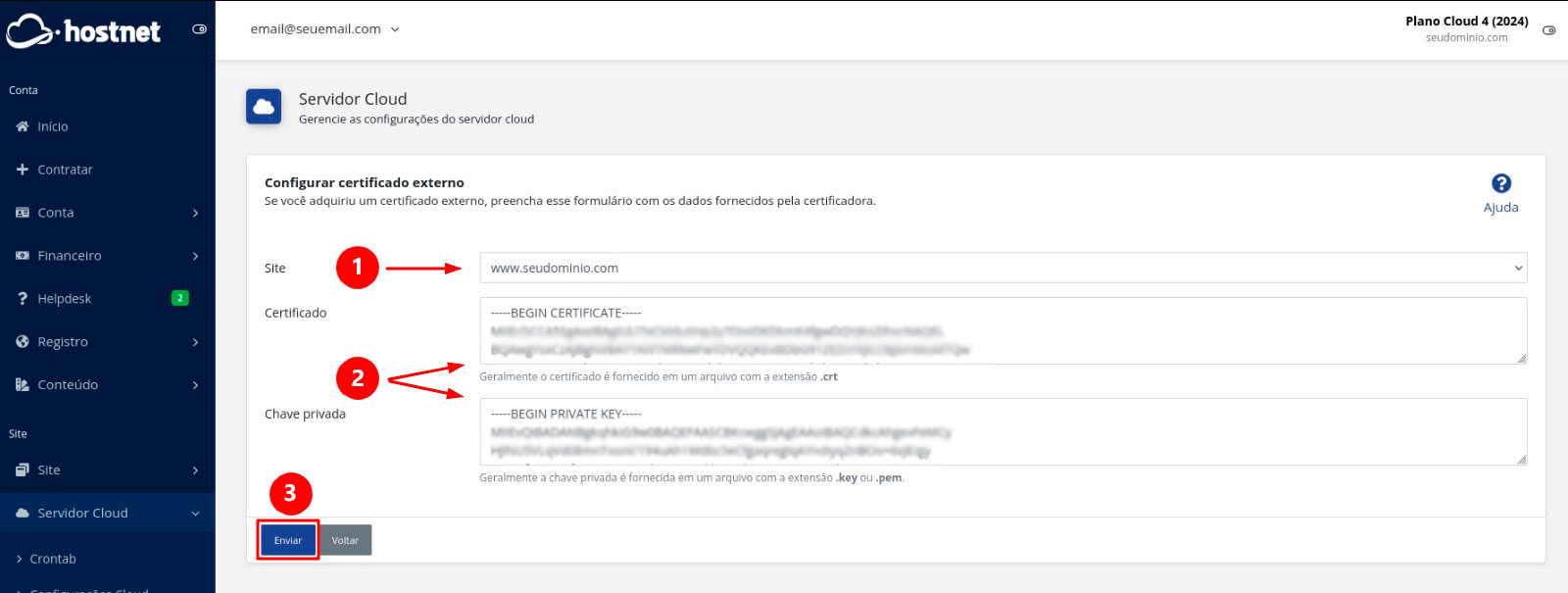Select Crontab in the sidebar
Image resolution: width=1568 pixels, height=593 pixels.
[53, 559]
